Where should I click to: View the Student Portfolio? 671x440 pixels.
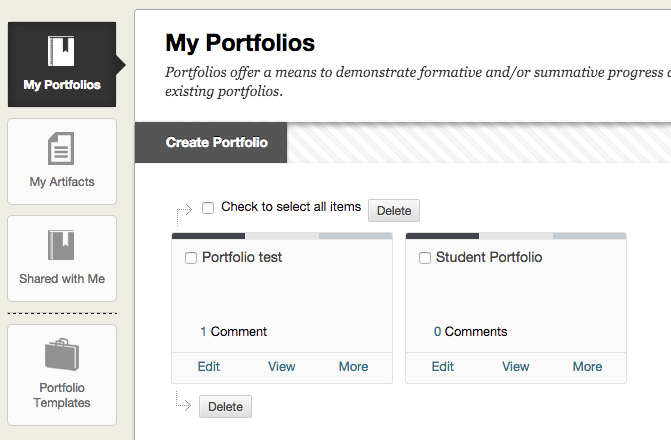pyautogui.click(x=516, y=366)
